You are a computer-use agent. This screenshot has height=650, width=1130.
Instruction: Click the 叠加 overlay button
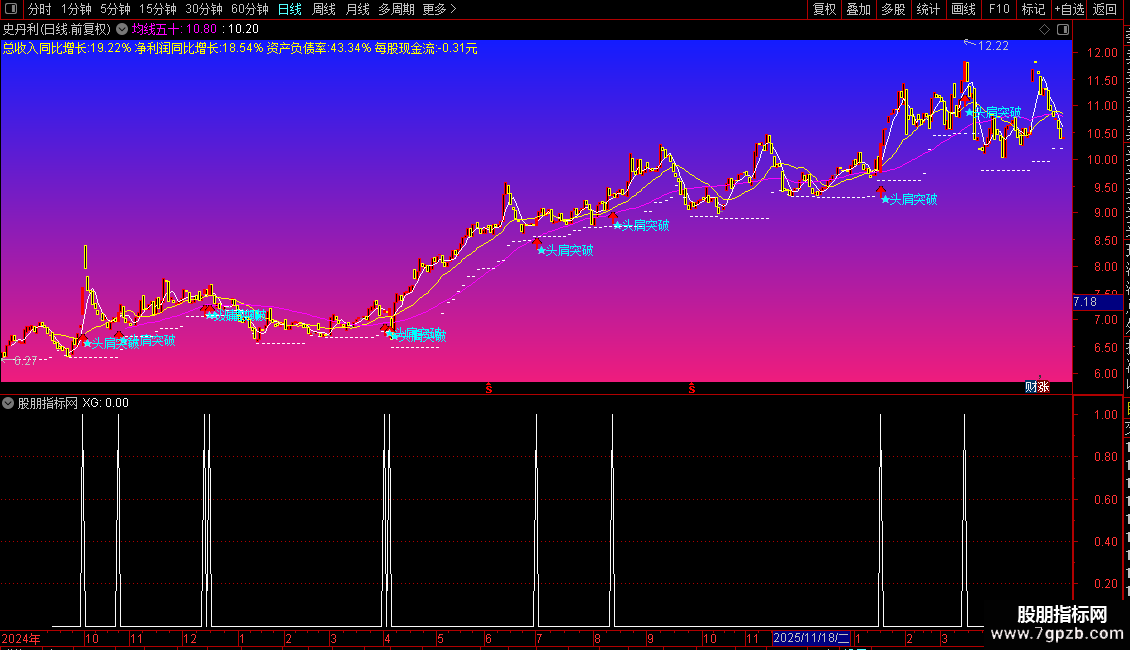(858, 9)
